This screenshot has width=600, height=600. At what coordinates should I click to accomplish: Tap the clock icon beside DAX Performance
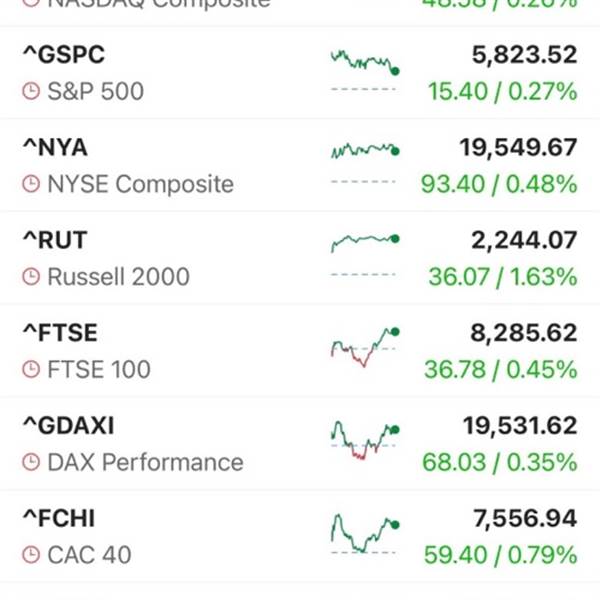[31, 462]
